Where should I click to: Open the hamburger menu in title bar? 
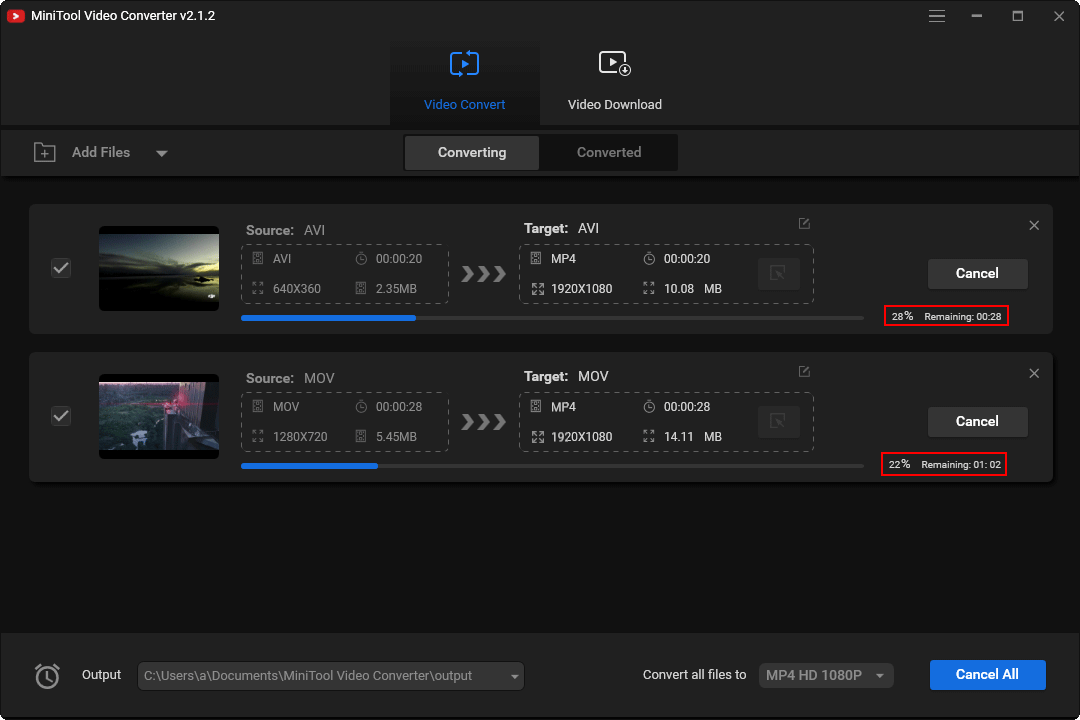point(937,16)
